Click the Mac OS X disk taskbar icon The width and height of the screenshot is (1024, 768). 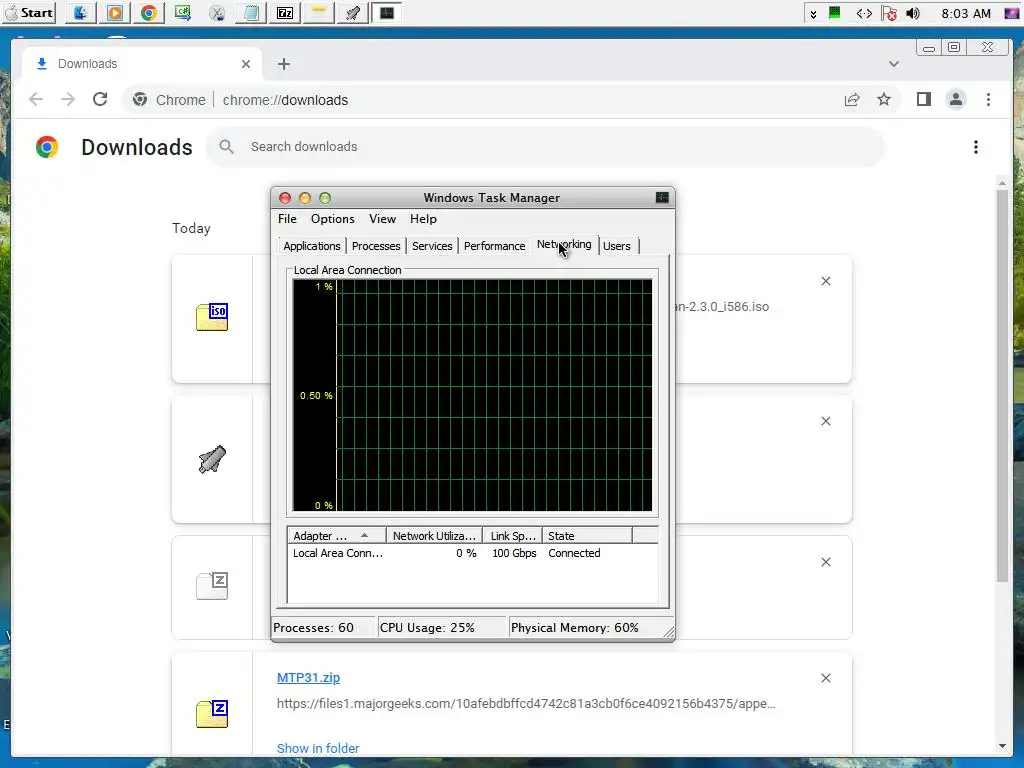point(217,13)
